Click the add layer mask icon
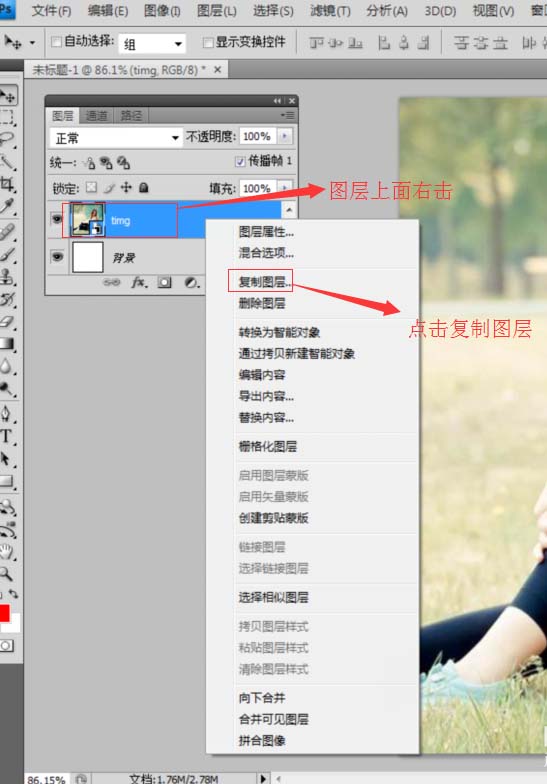547x784 pixels. point(164,282)
